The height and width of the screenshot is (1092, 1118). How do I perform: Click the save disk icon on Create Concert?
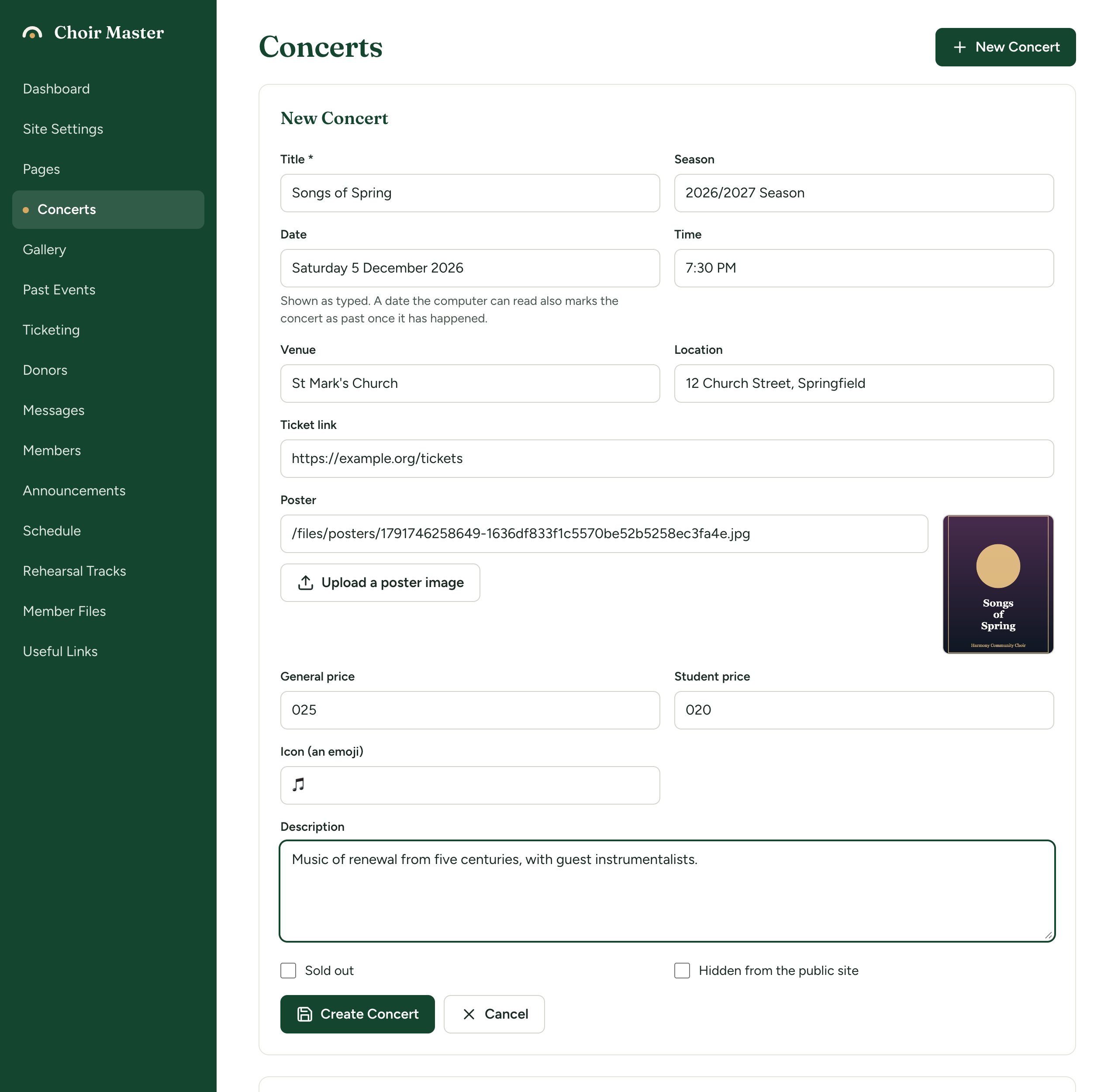click(x=304, y=1014)
